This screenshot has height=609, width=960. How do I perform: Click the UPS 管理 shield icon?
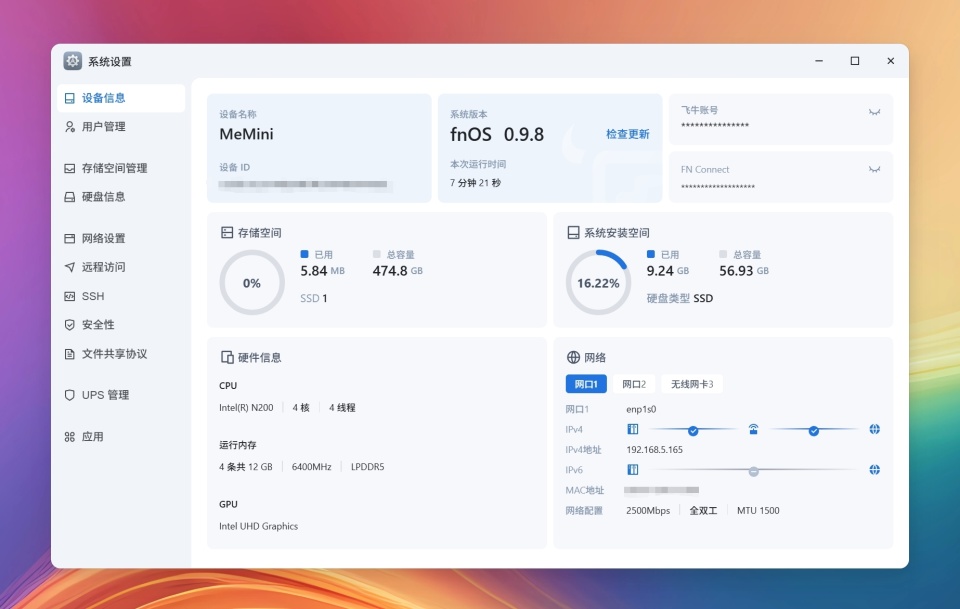70,395
